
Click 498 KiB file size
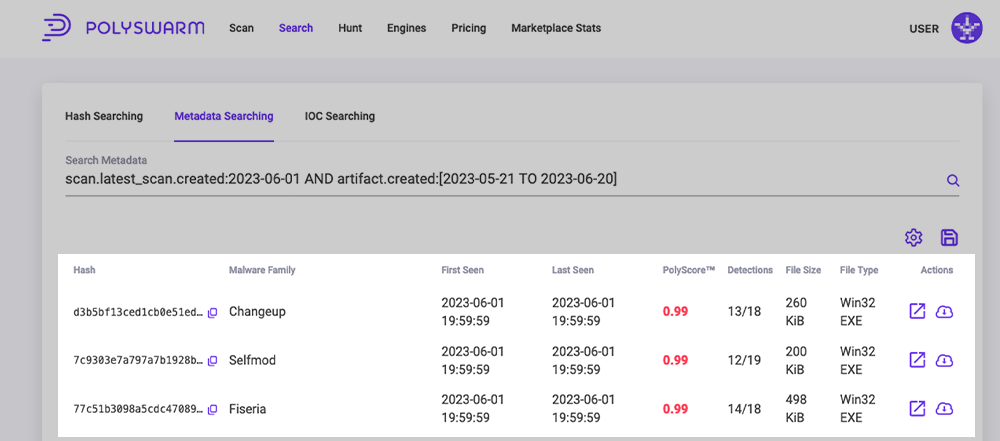tap(796, 408)
